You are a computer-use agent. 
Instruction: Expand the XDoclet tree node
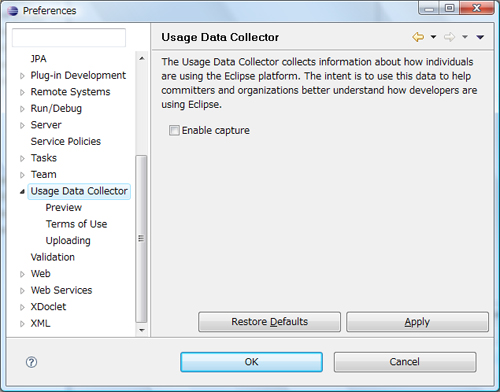(x=22, y=307)
